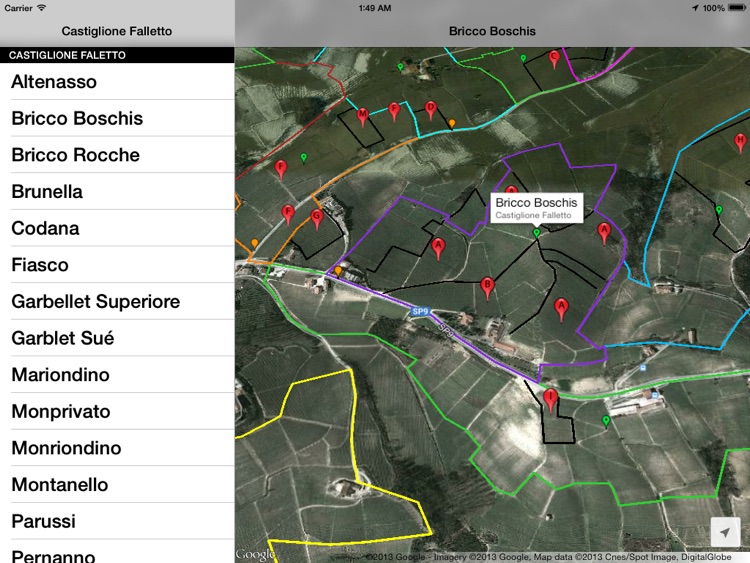Select Mariondino in the list
This screenshot has width=750, height=563.
[117, 375]
